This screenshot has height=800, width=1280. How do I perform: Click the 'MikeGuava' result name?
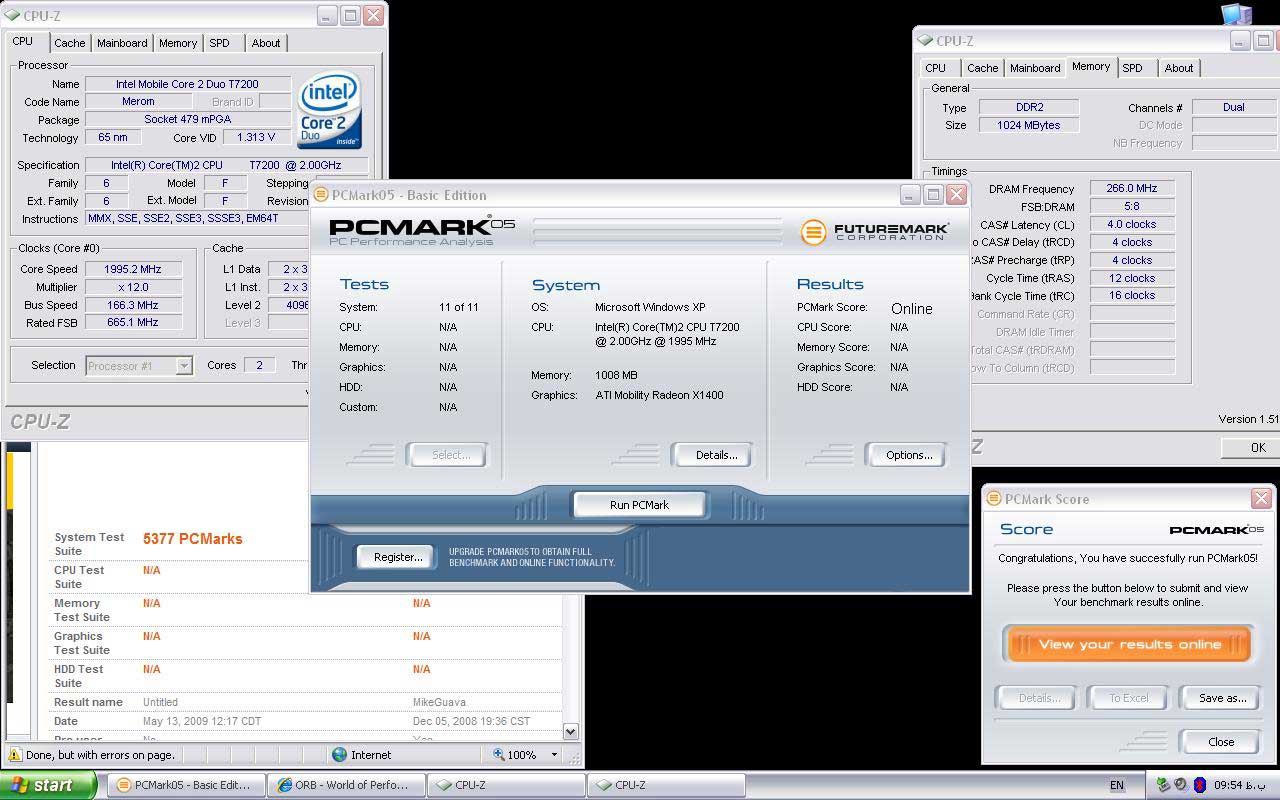click(x=439, y=702)
